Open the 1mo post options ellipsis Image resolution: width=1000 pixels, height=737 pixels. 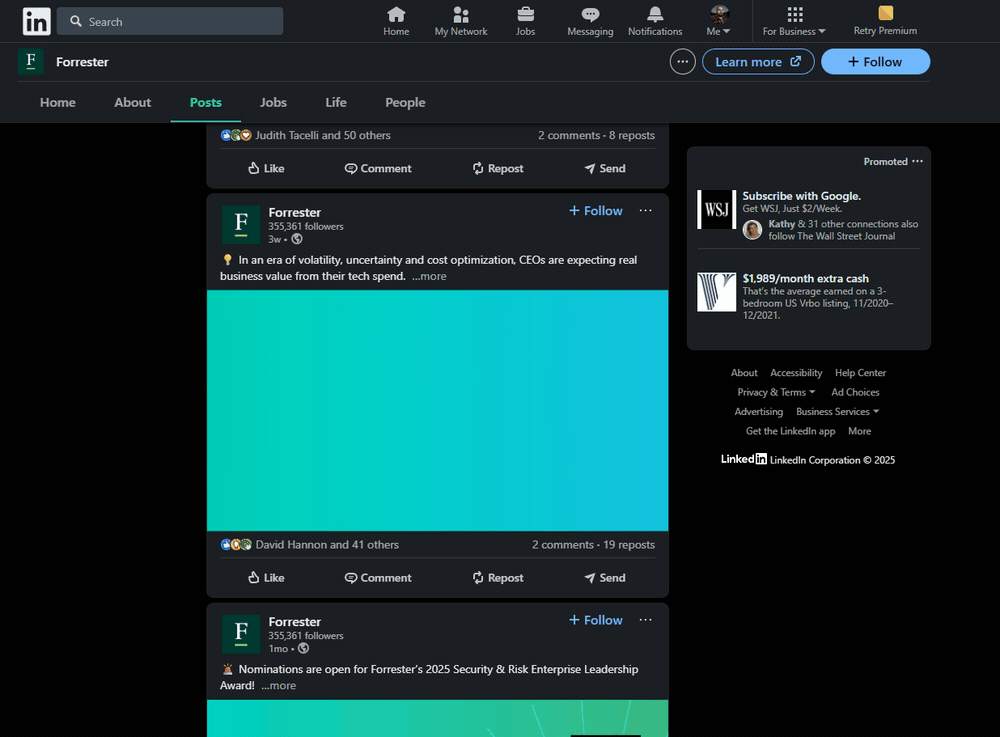(645, 620)
